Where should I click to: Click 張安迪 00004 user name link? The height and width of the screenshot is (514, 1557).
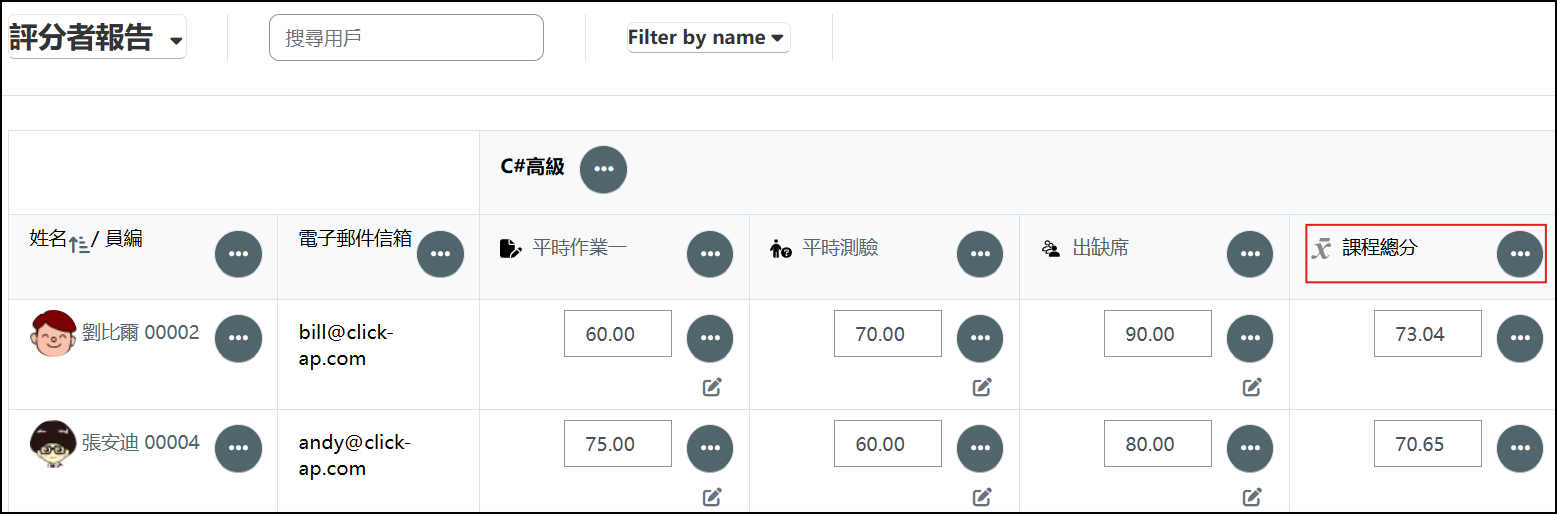tap(141, 442)
